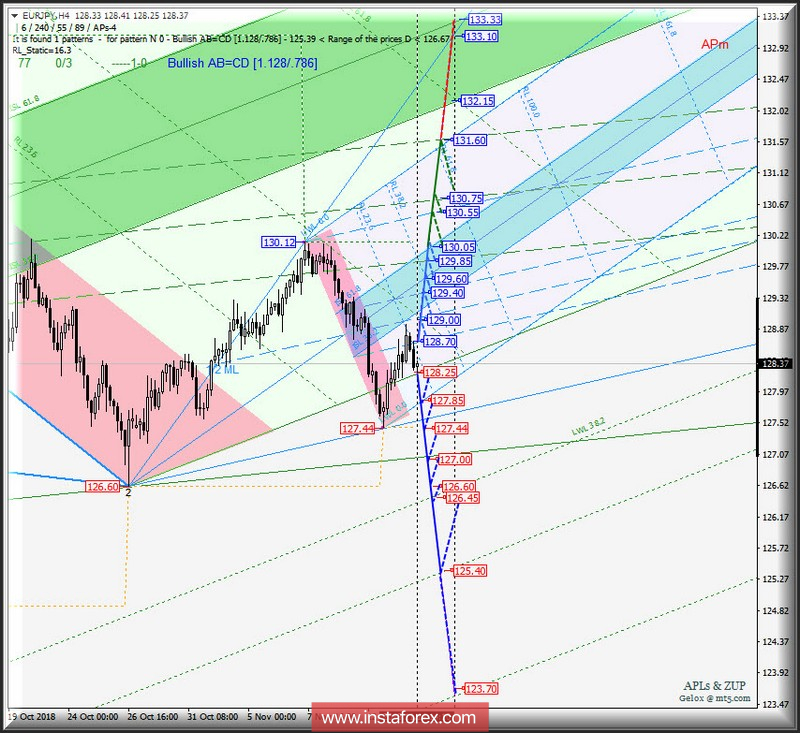Image resolution: width=800 pixels, height=733 pixels.
Task: Click the 132.15 target price label
Action: click(478, 101)
